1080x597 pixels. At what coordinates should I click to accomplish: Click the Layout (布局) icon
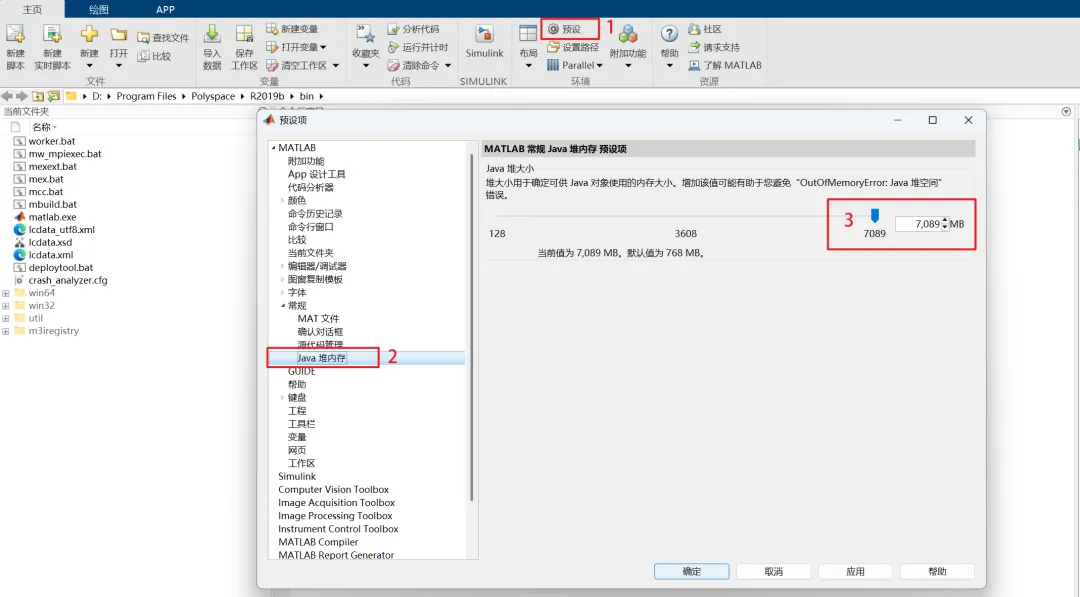pos(528,34)
